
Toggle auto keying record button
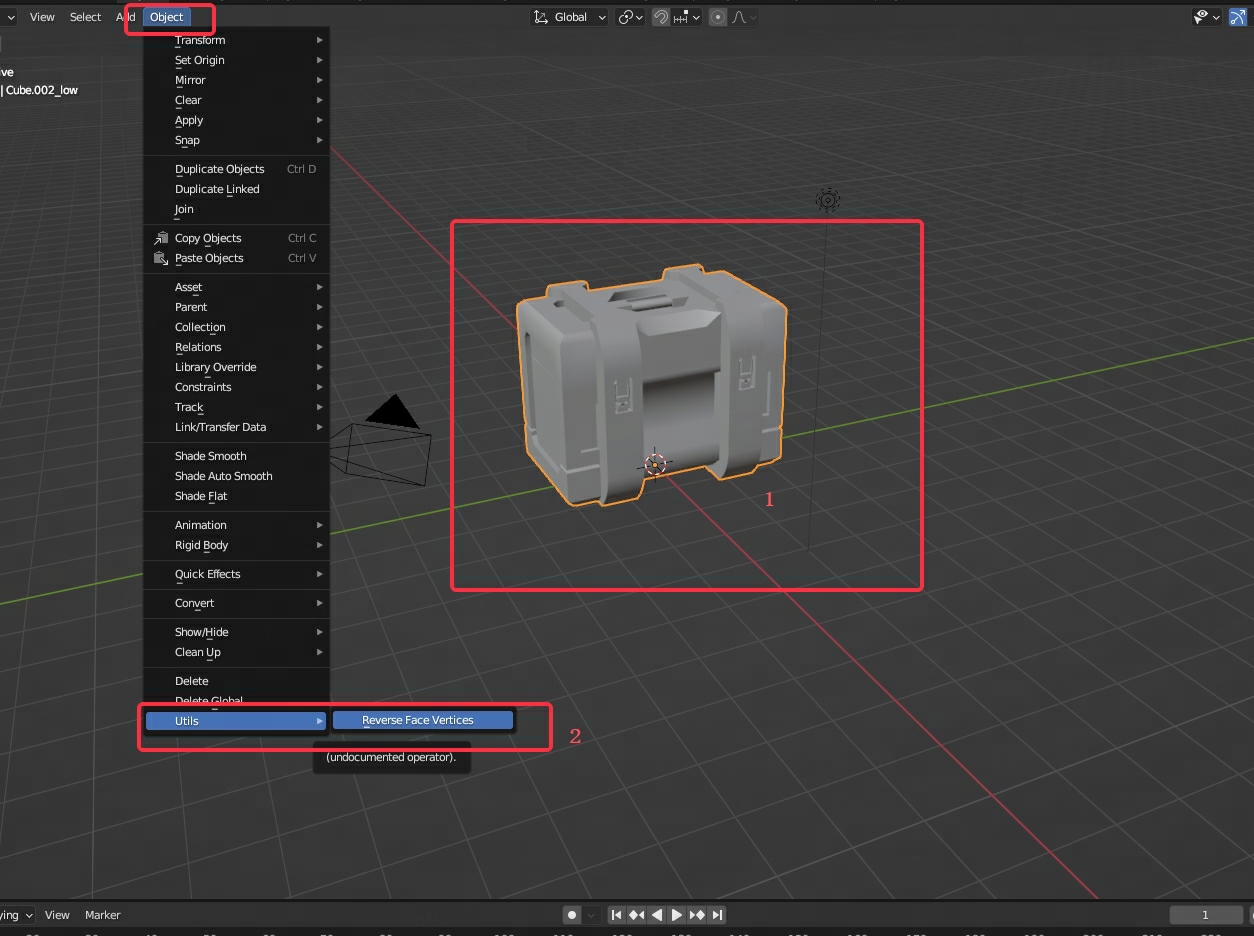pos(572,915)
